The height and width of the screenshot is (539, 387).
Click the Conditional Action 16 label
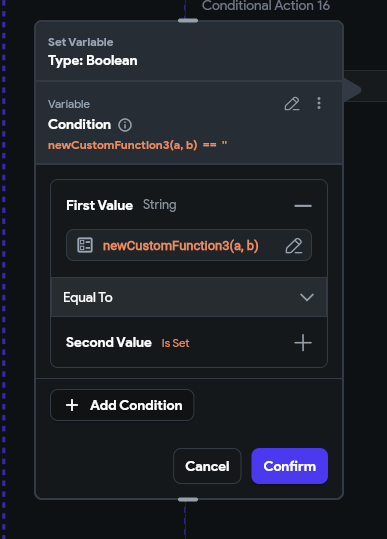(266, 6)
